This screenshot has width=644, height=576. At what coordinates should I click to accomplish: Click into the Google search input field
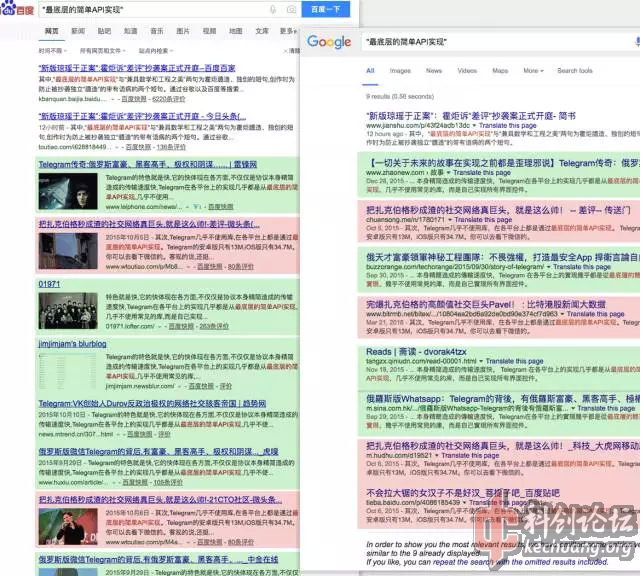click(x=480, y=42)
